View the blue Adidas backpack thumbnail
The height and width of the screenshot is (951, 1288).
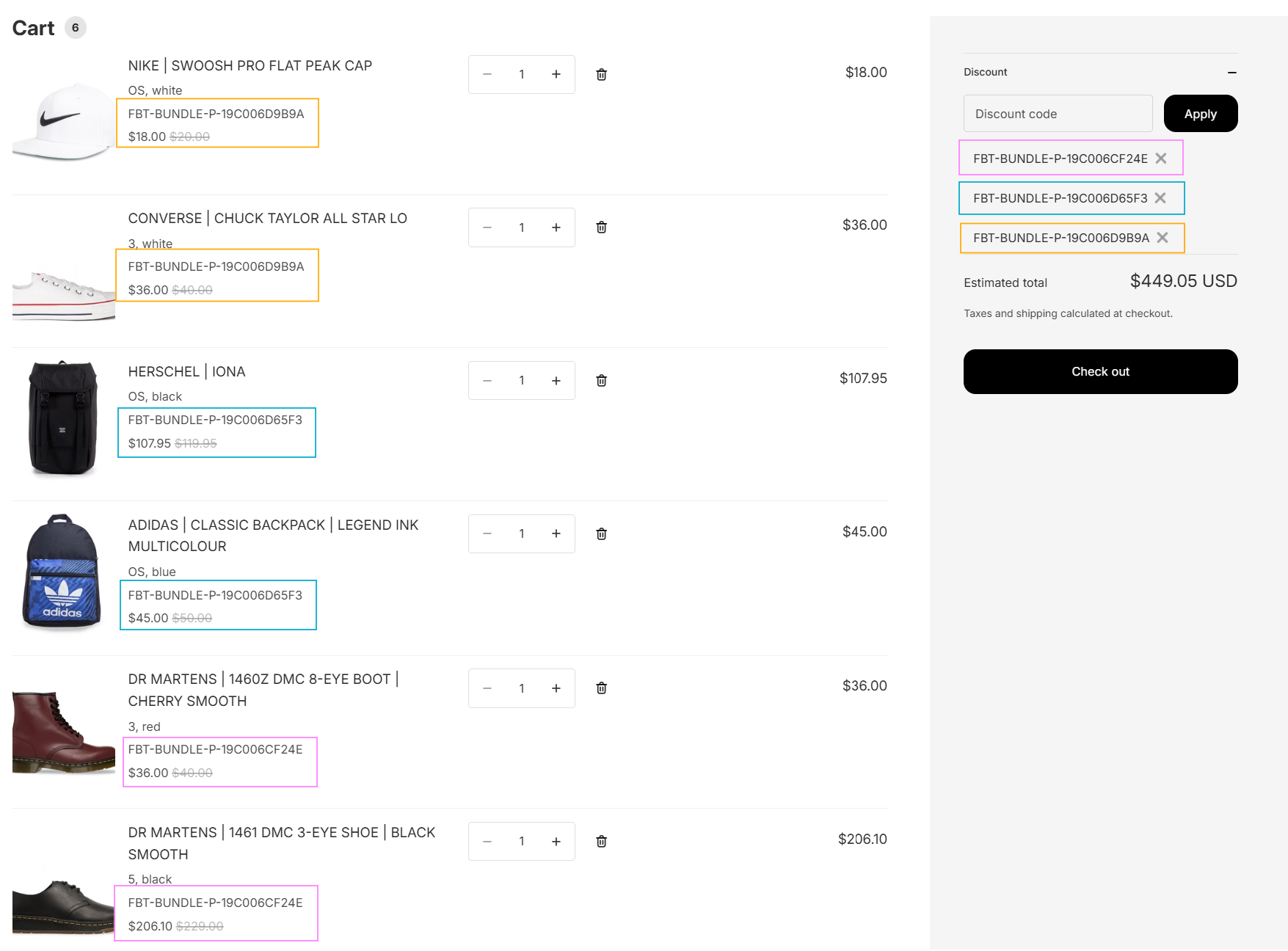tap(62, 572)
